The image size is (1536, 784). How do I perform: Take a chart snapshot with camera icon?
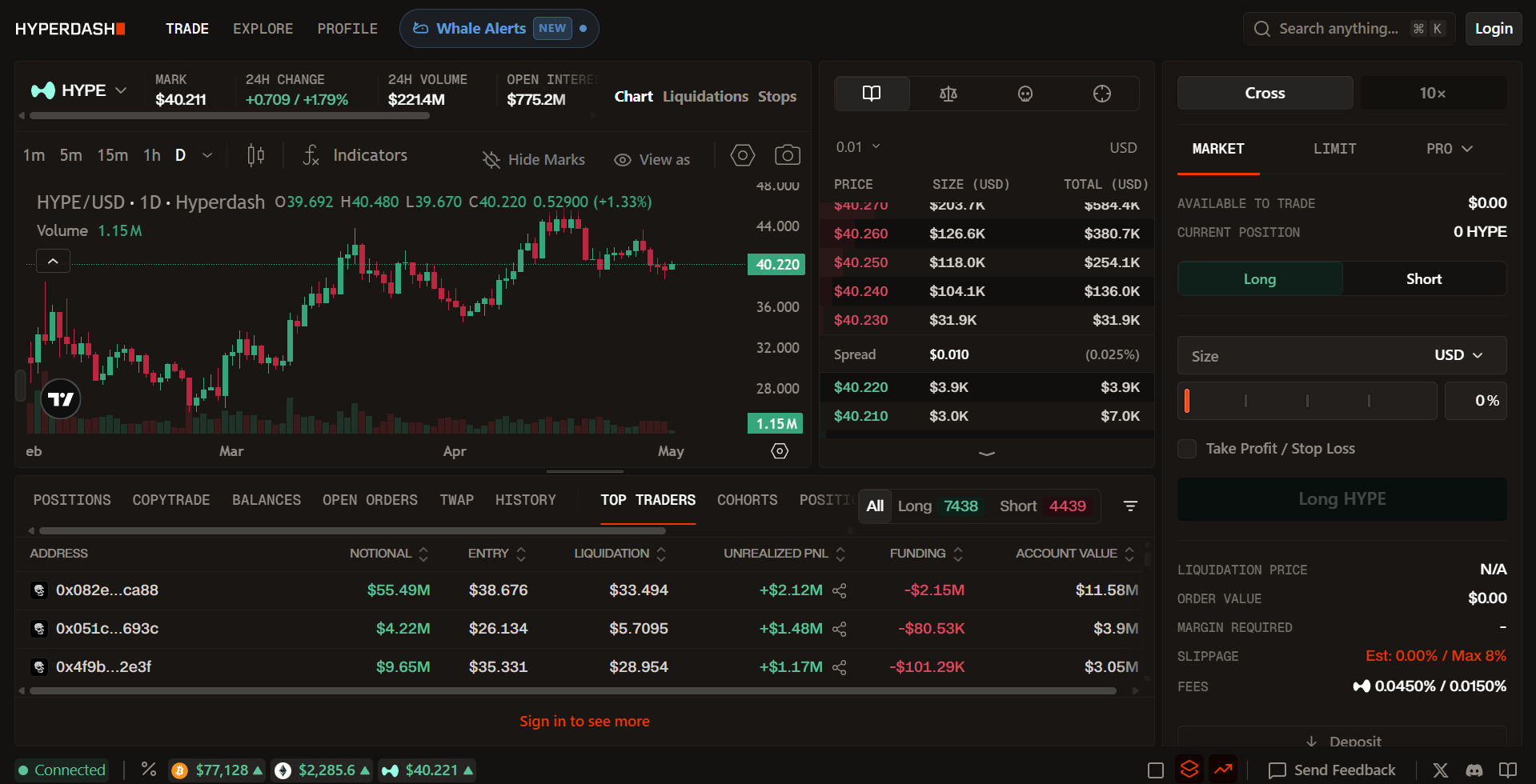click(788, 155)
